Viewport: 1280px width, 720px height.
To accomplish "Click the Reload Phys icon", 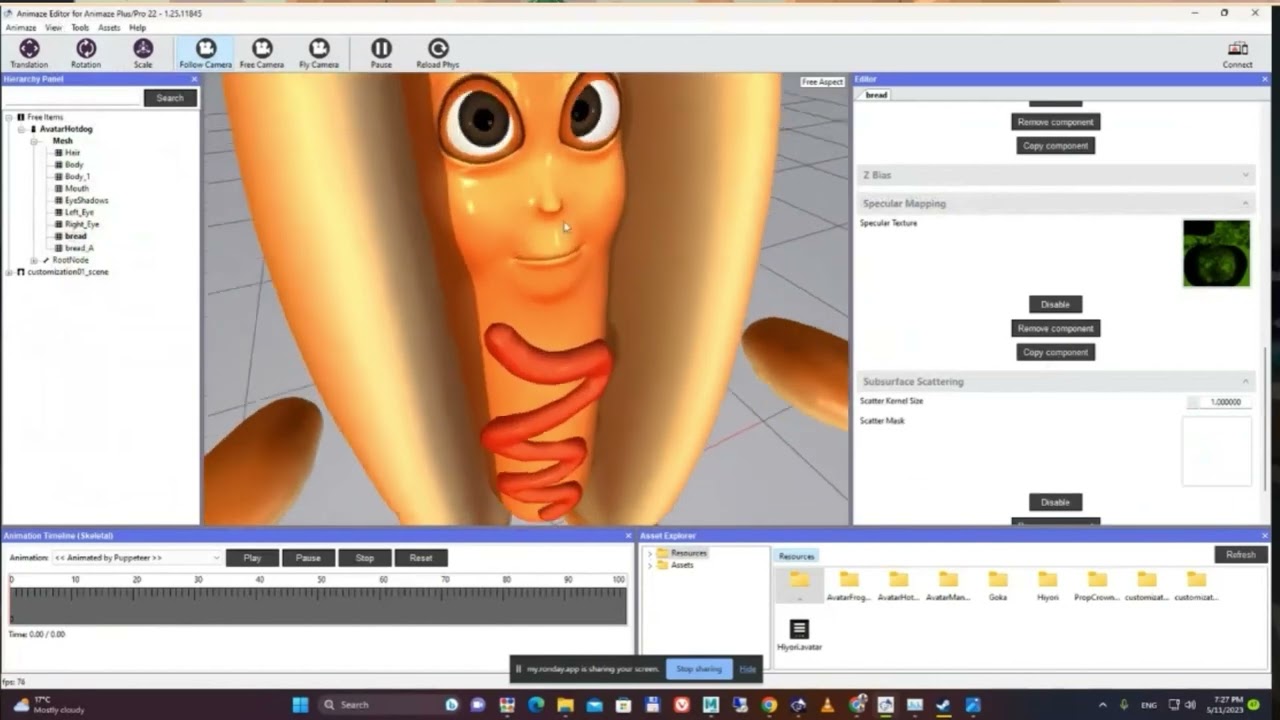I will 437,53.
